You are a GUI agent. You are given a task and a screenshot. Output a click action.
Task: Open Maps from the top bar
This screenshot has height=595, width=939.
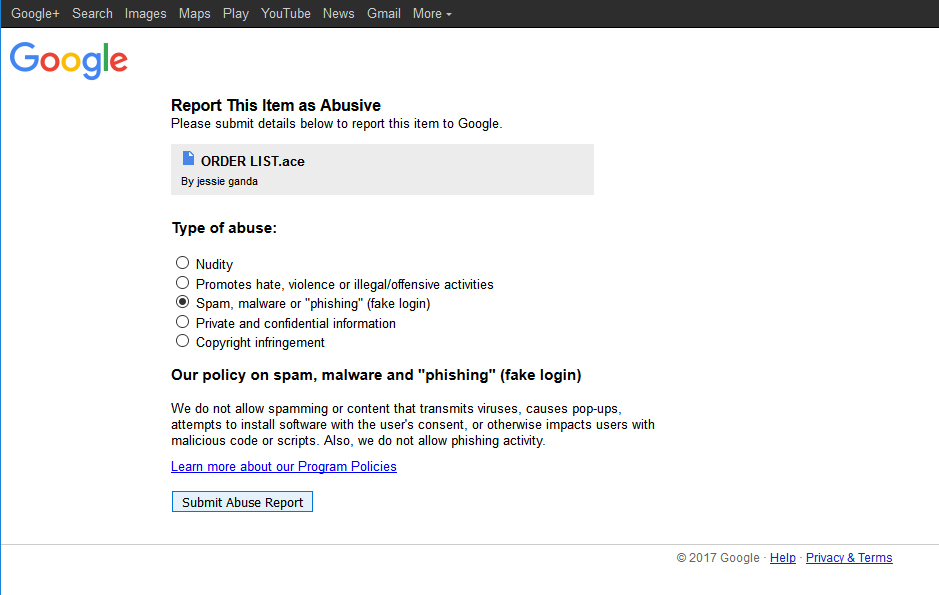click(x=195, y=14)
